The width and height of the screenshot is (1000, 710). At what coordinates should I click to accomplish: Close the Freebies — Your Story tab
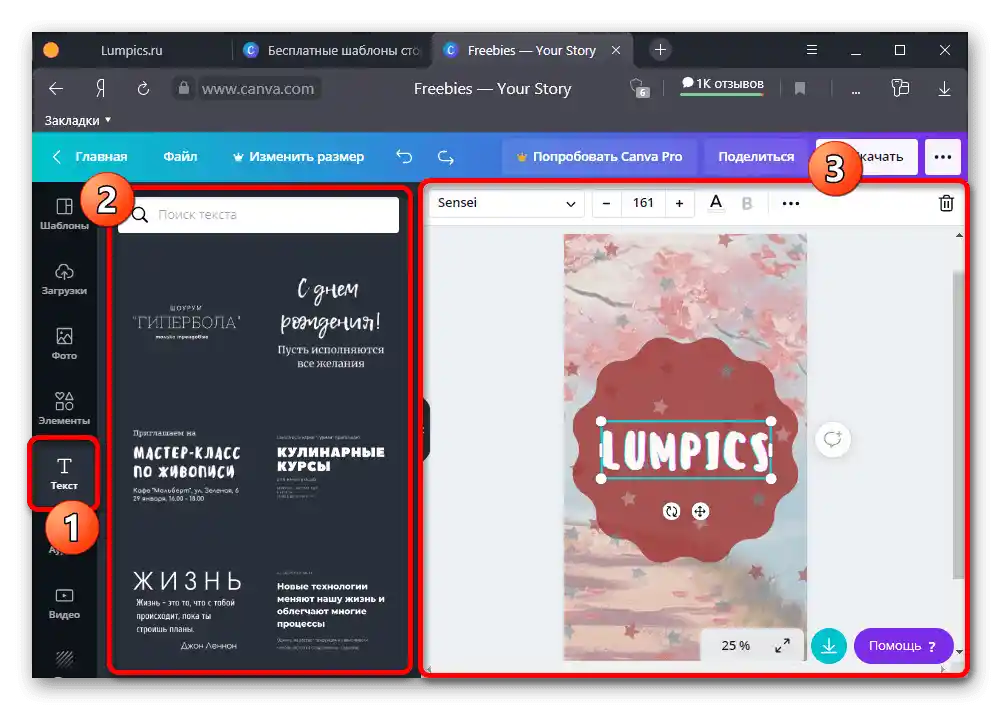tap(616, 50)
